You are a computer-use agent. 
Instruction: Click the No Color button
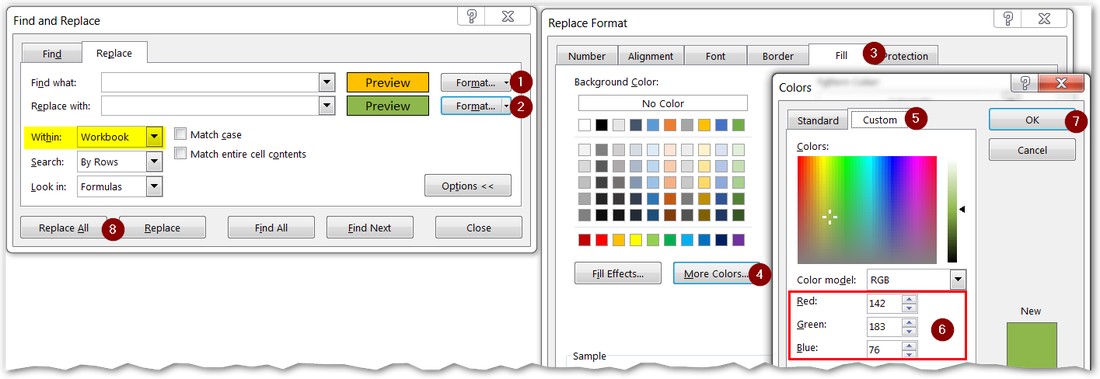[663, 103]
